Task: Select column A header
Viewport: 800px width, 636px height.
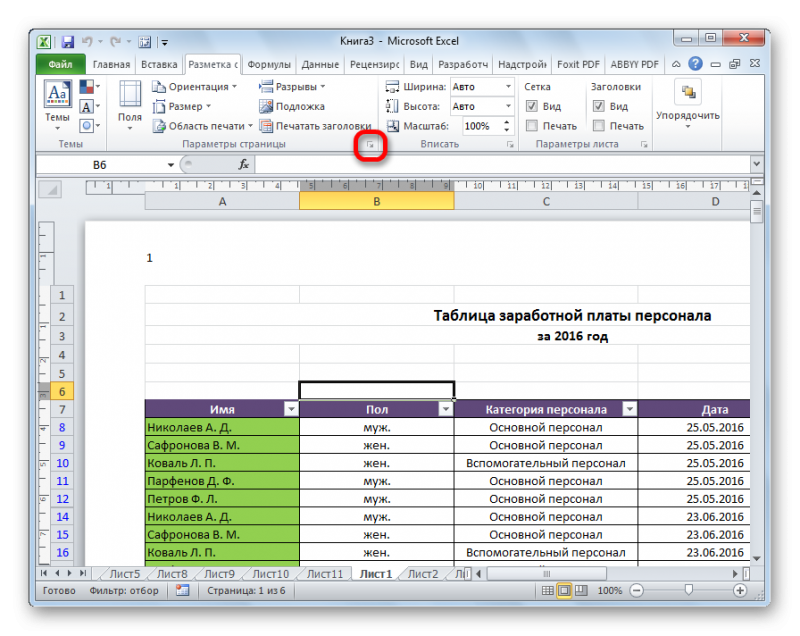Action: pos(222,202)
